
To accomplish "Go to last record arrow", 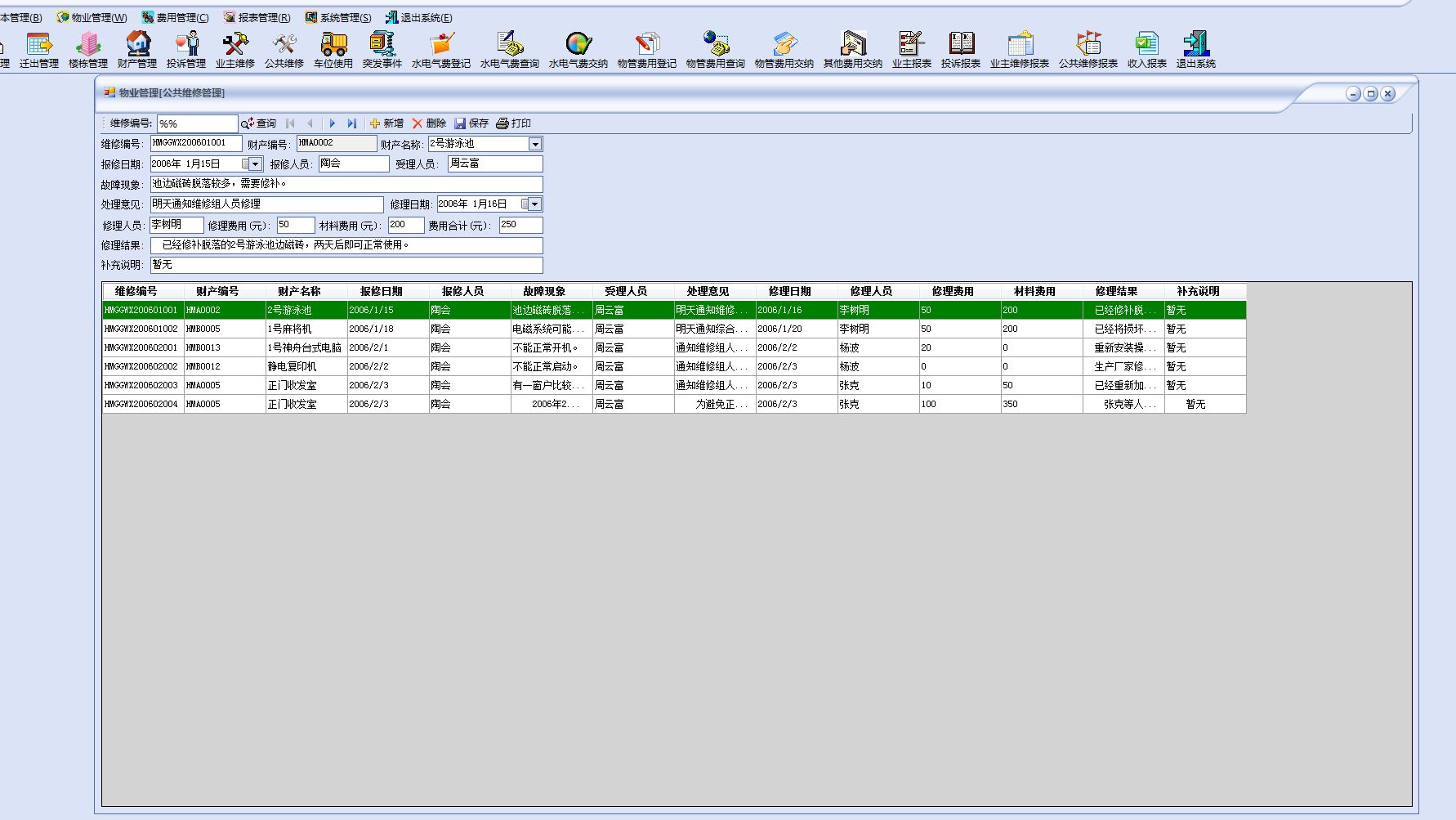I will point(352,123).
